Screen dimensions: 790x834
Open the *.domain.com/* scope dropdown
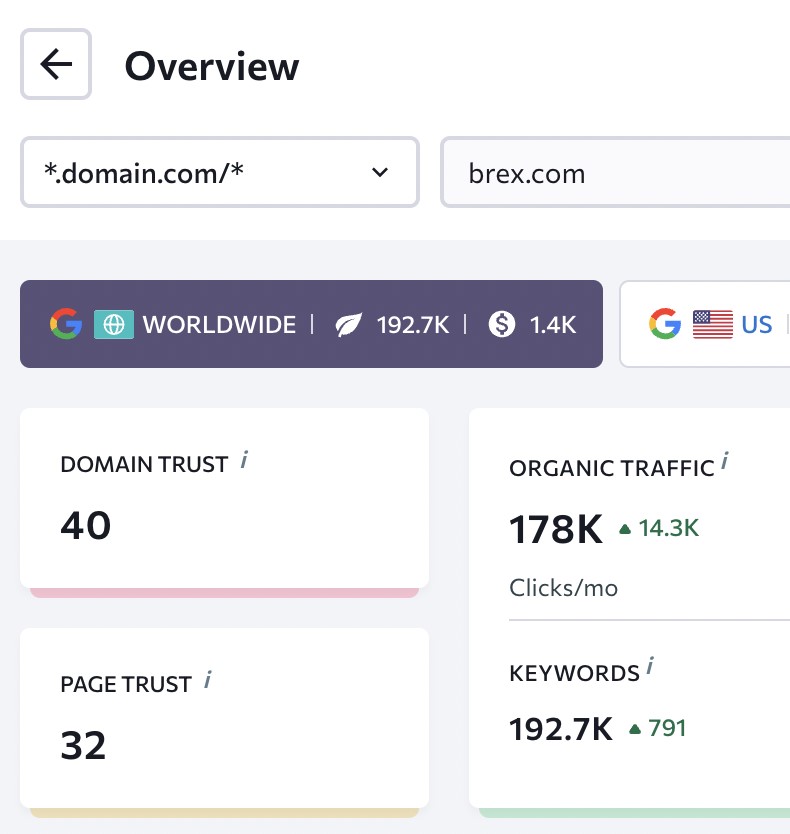pos(220,172)
